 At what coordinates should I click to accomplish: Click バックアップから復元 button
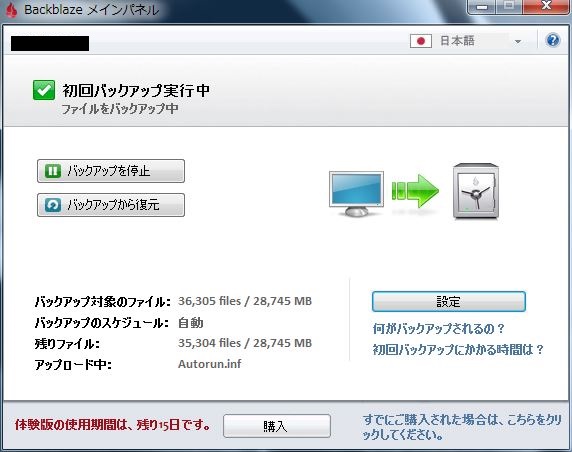pyautogui.click(x=111, y=205)
